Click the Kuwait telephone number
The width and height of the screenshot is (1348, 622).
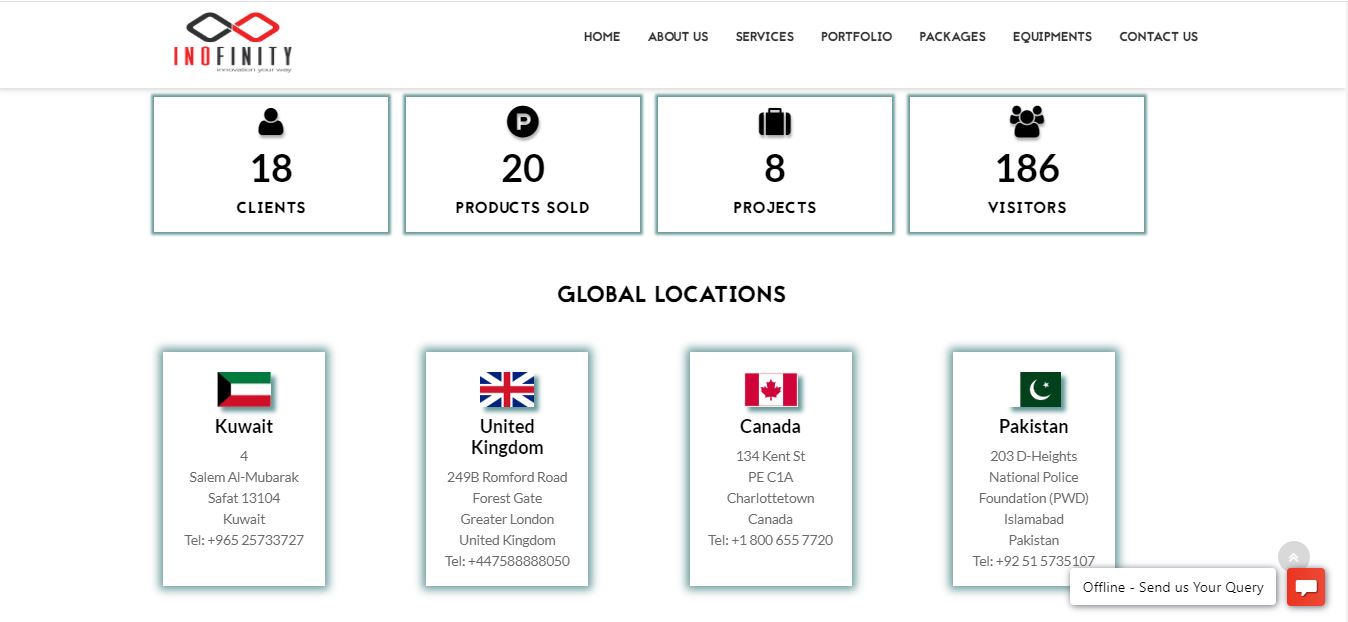[x=244, y=540]
